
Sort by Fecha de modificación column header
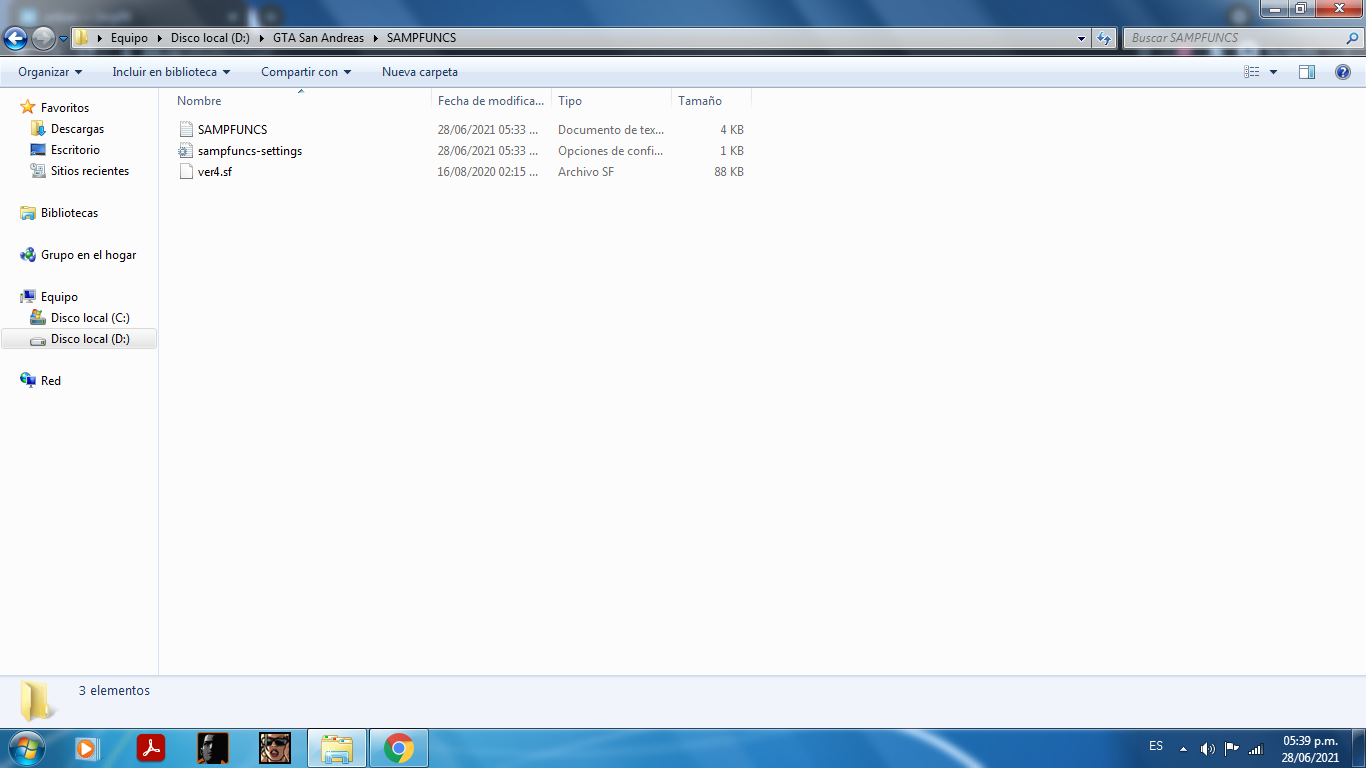[492, 101]
